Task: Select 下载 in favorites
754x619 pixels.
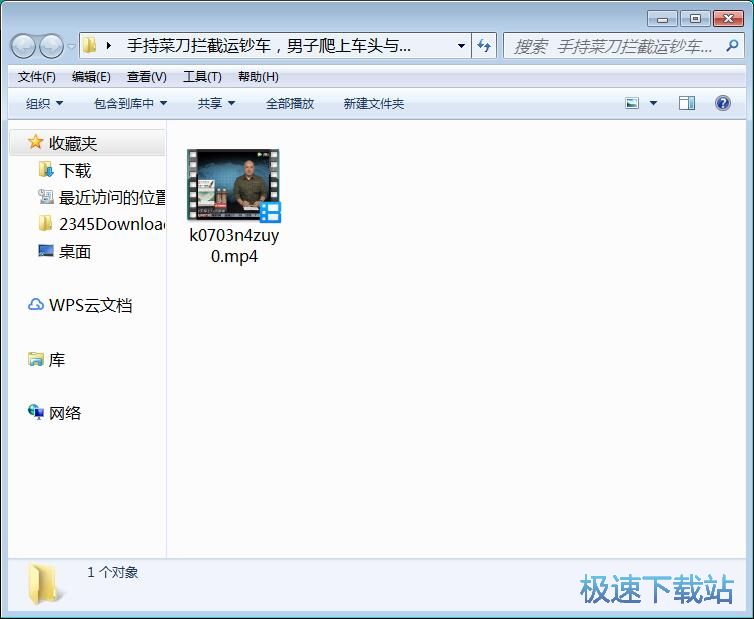Action: pos(75,170)
